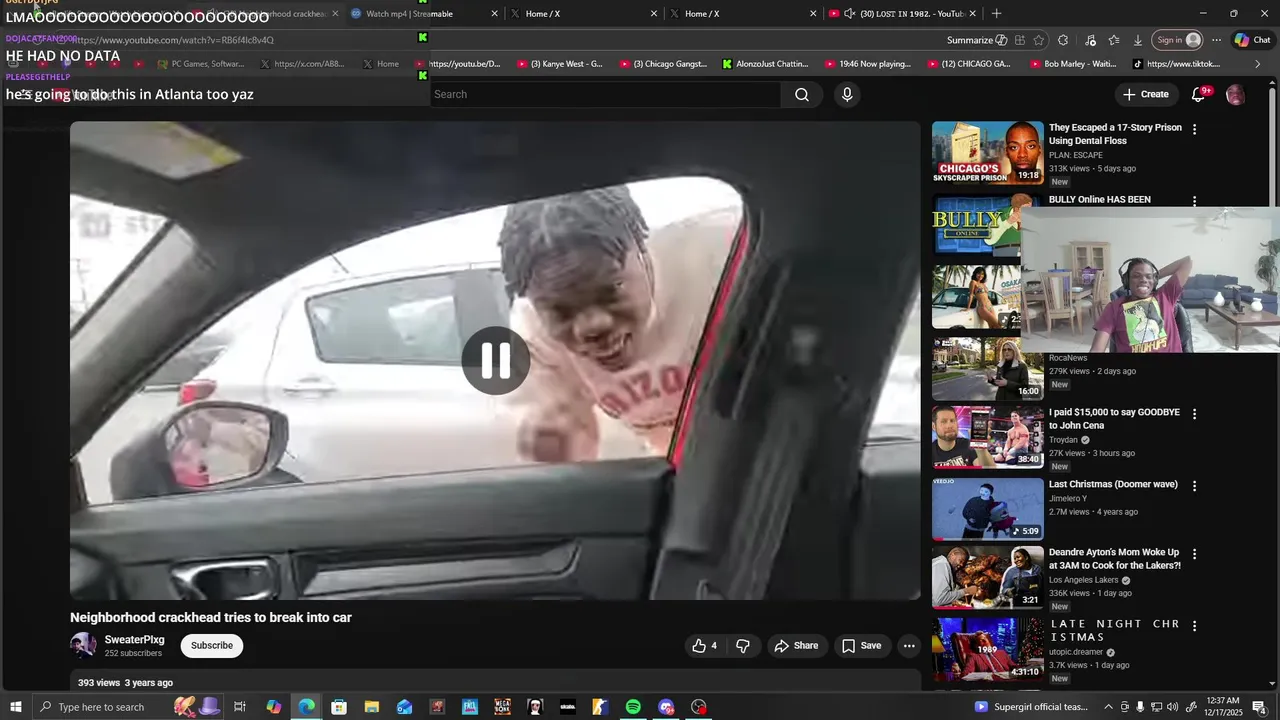1280x720 pixels.
Task: Open options for 'I paid $15,000' video
Action: 1194,414
